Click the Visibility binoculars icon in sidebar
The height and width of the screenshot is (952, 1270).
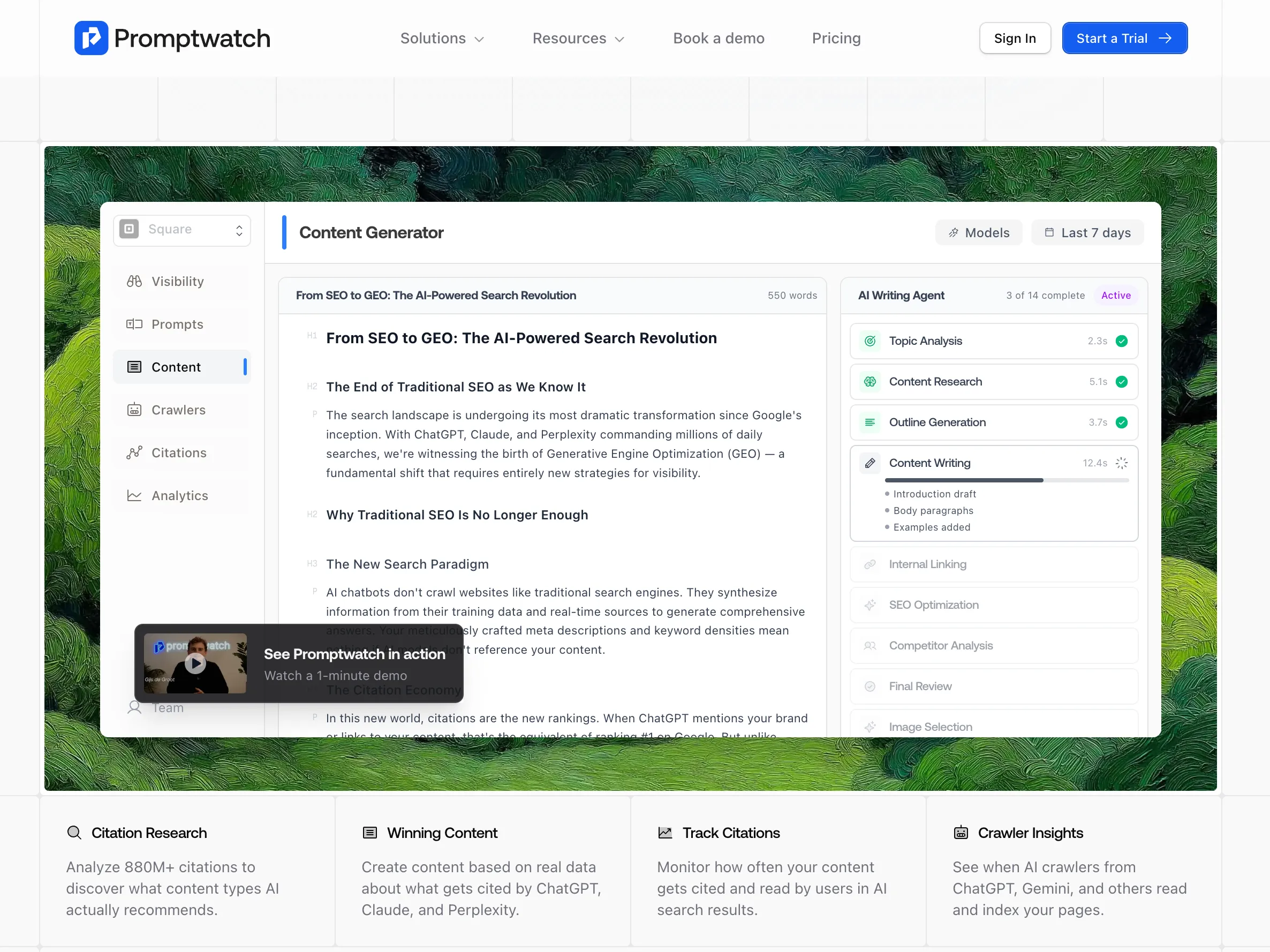(134, 281)
